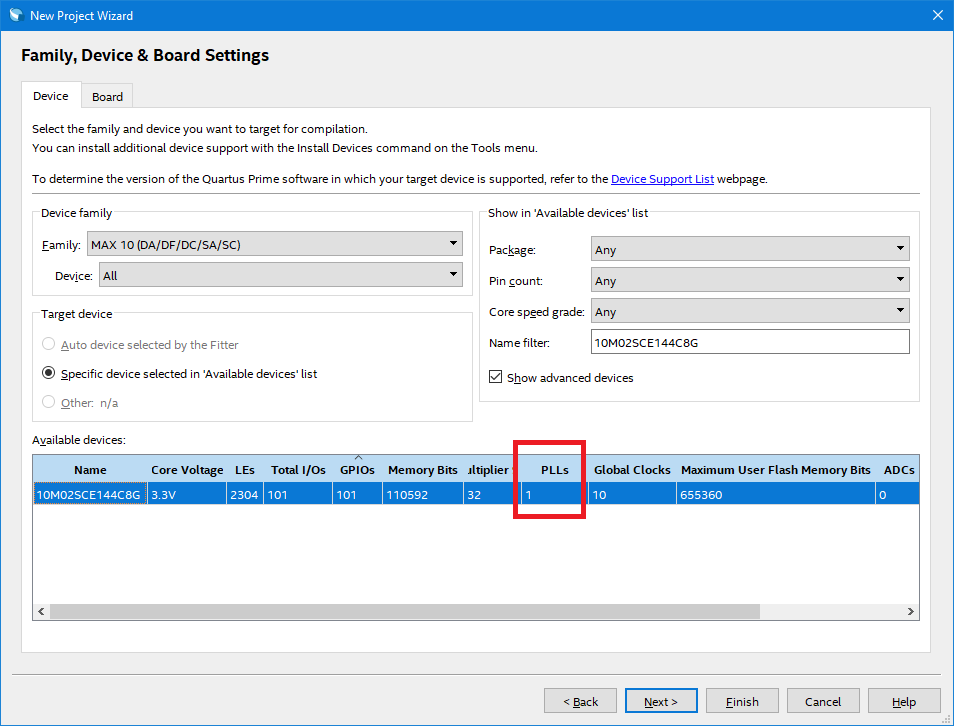Open the Pin count dropdown
The height and width of the screenshot is (726, 954).
749,281
